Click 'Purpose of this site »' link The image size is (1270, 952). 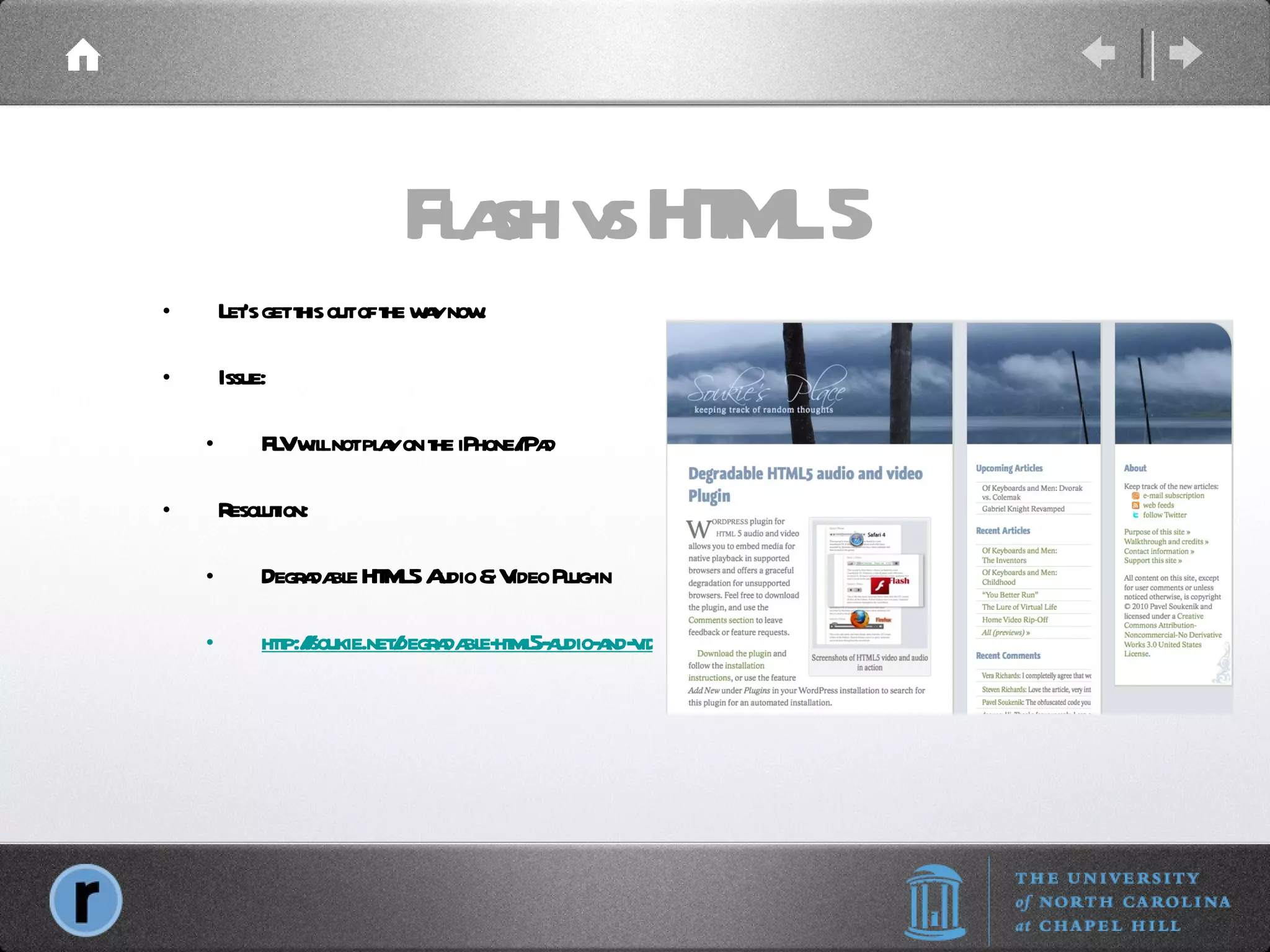(x=1157, y=532)
